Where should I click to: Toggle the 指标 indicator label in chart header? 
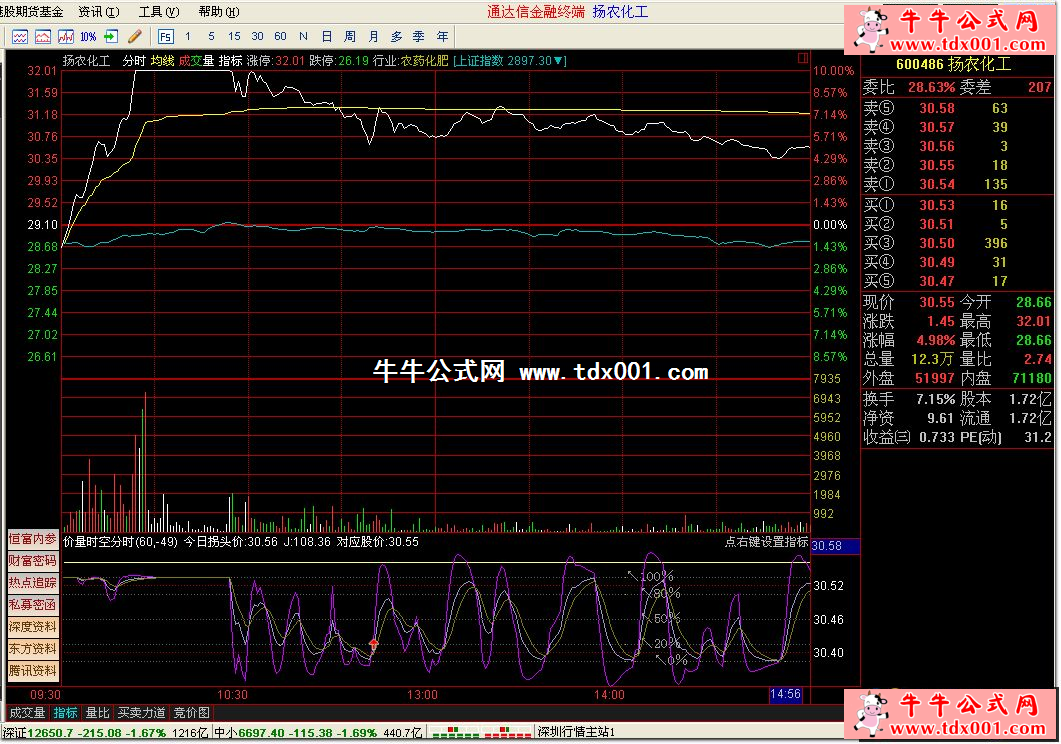click(231, 61)
